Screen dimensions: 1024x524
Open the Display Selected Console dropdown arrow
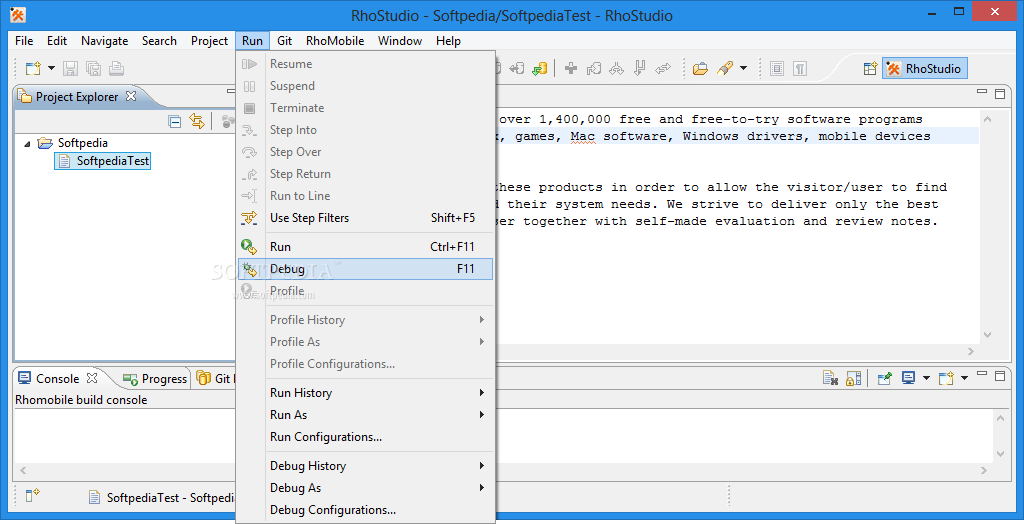tap(926, 378)
